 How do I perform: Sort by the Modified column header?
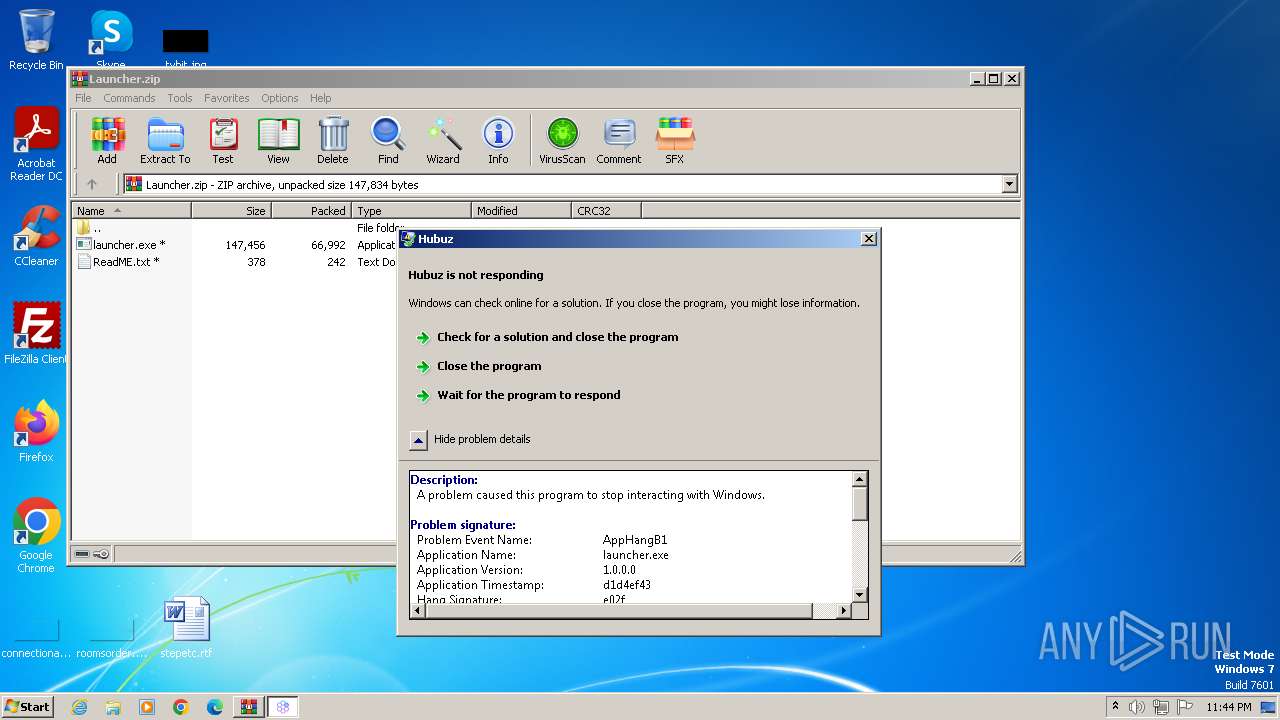[521, 210]
